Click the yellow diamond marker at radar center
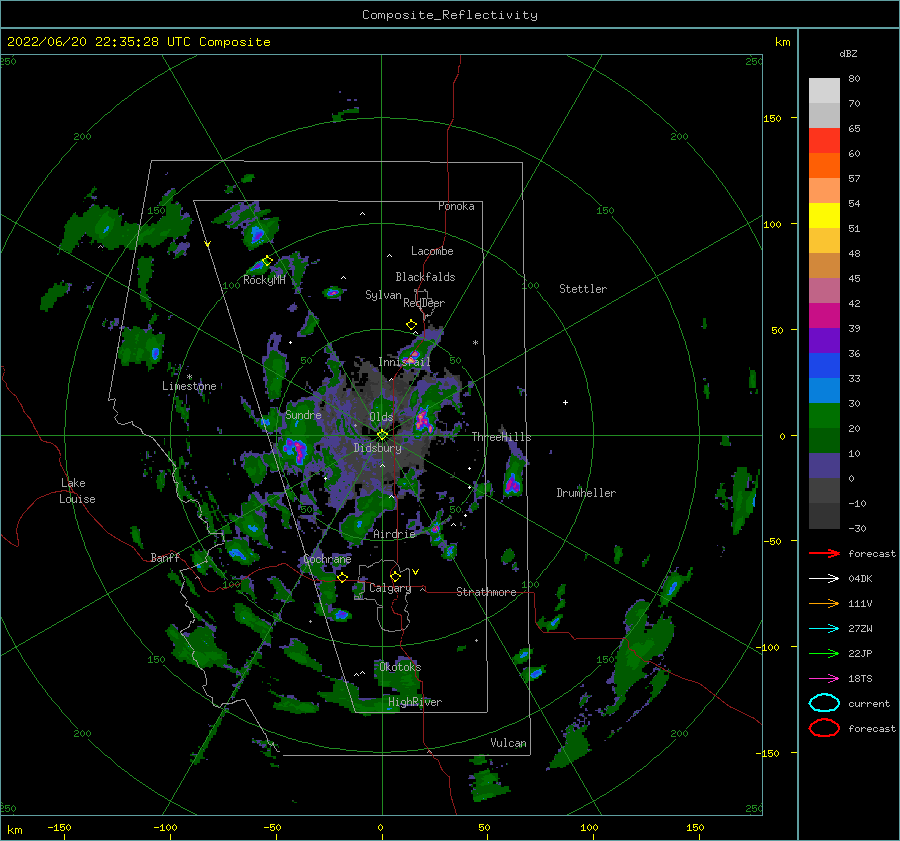 point(382,435)
